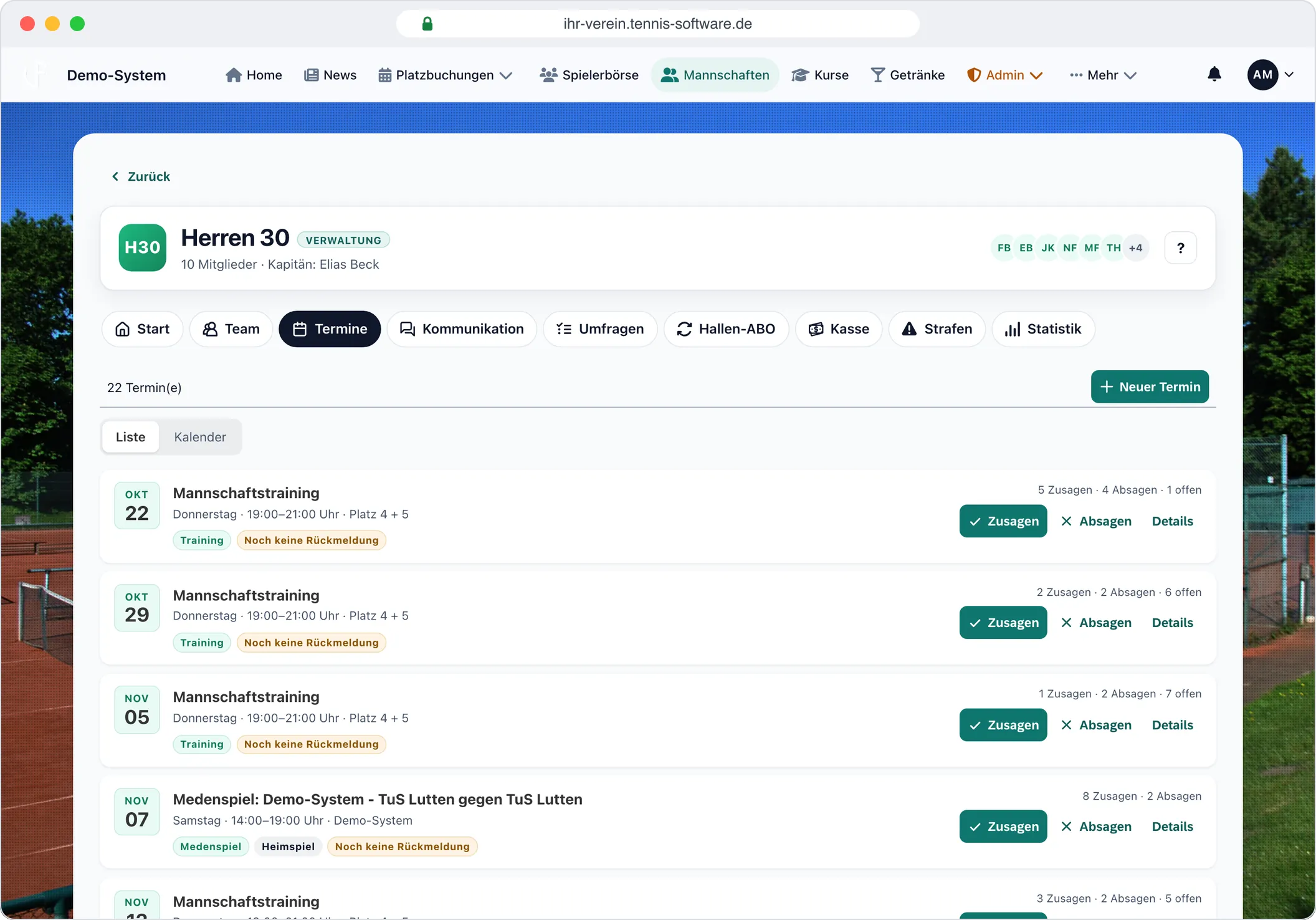Viewport: 1316px width, 920px height.
Task: Click the Heimspiel tag
Action: click(x=288, y=846)
